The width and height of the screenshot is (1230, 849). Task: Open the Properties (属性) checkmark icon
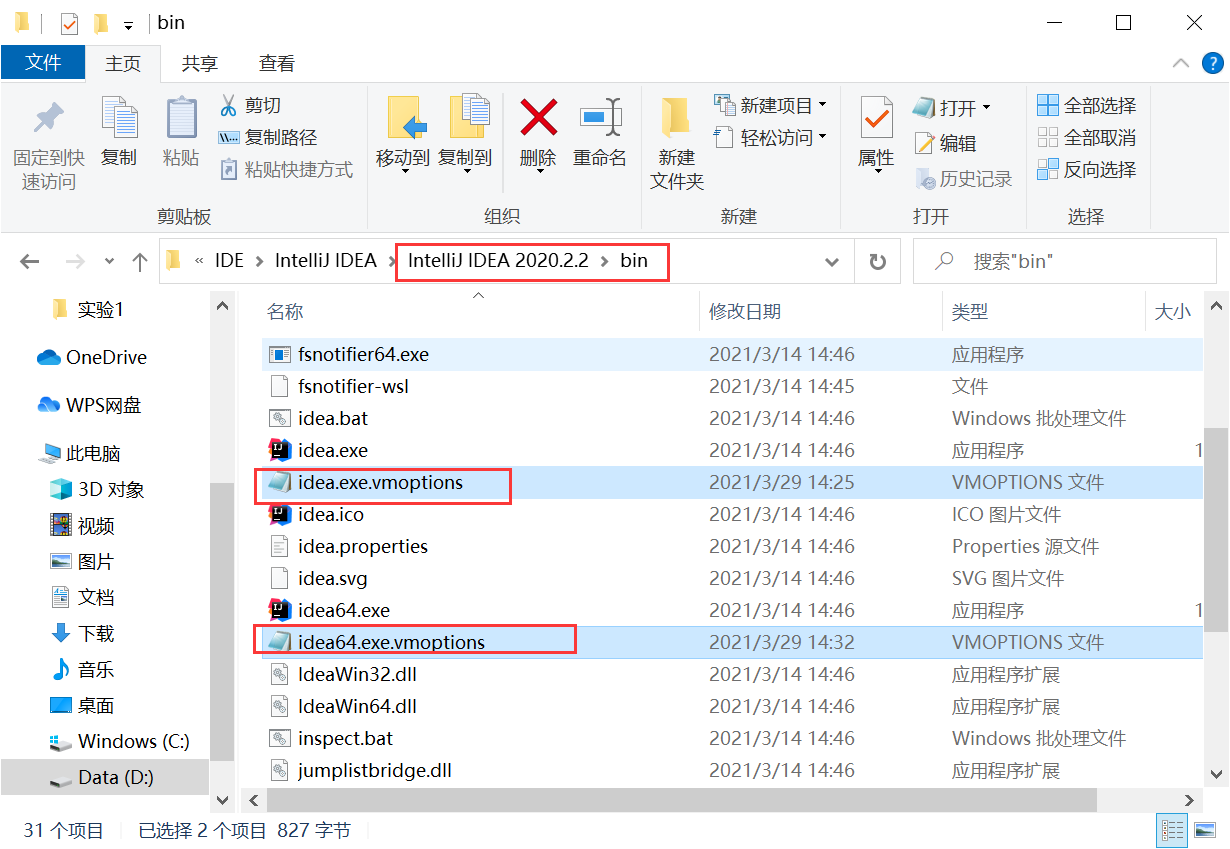pos(876,118)
